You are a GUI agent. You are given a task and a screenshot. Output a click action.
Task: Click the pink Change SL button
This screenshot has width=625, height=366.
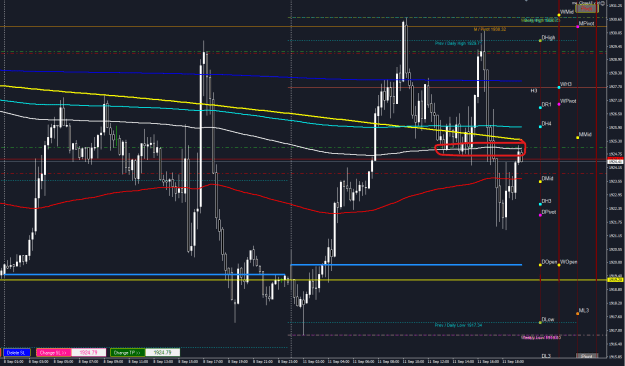click(x=54, y=352)
